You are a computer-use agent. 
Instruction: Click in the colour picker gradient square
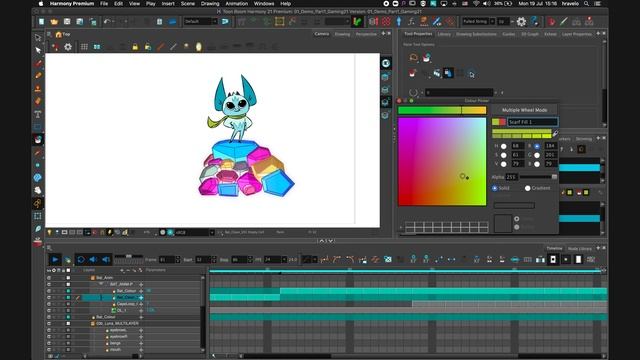click(x=442, y=162)
